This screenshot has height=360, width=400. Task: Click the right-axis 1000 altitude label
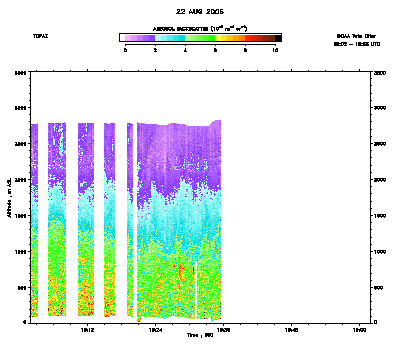(380, 252)
